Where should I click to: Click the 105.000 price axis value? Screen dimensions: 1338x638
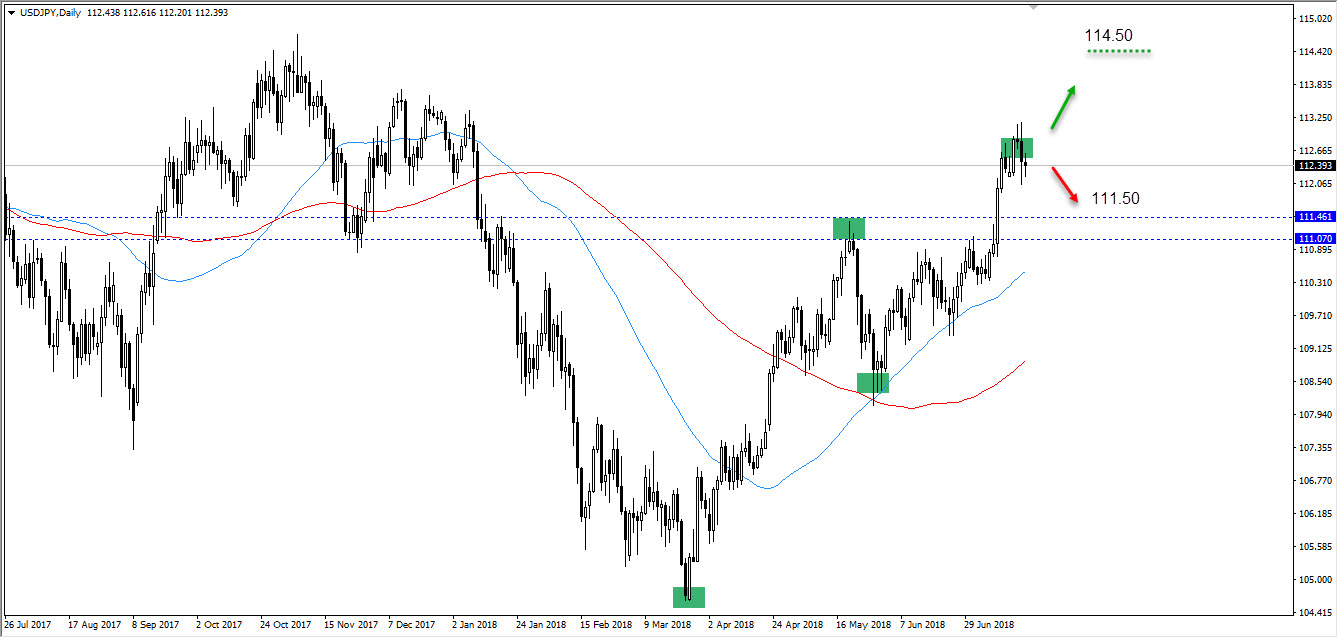(x=1313, y=580)
